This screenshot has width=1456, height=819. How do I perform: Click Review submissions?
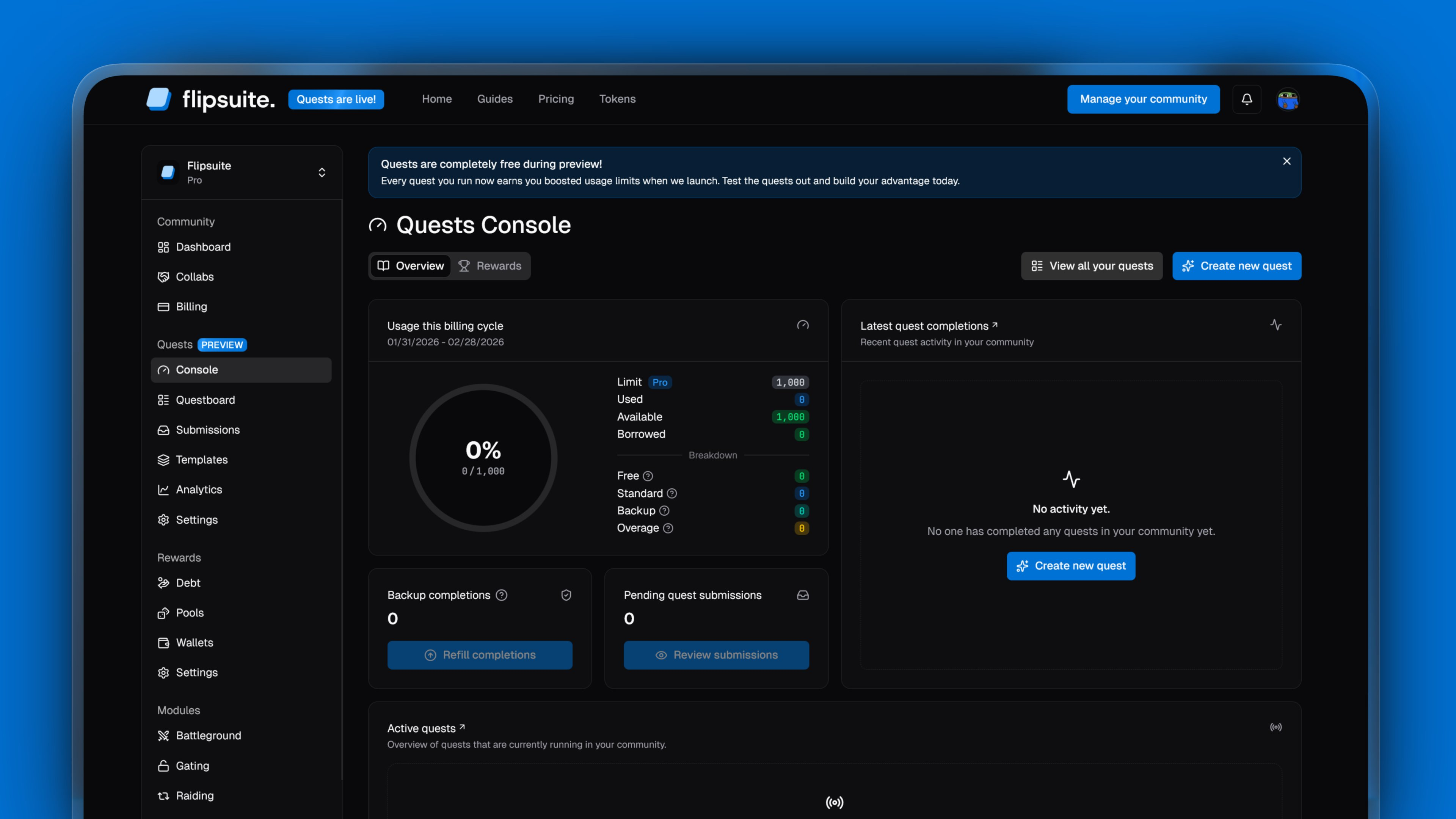(x=715, y=654)
